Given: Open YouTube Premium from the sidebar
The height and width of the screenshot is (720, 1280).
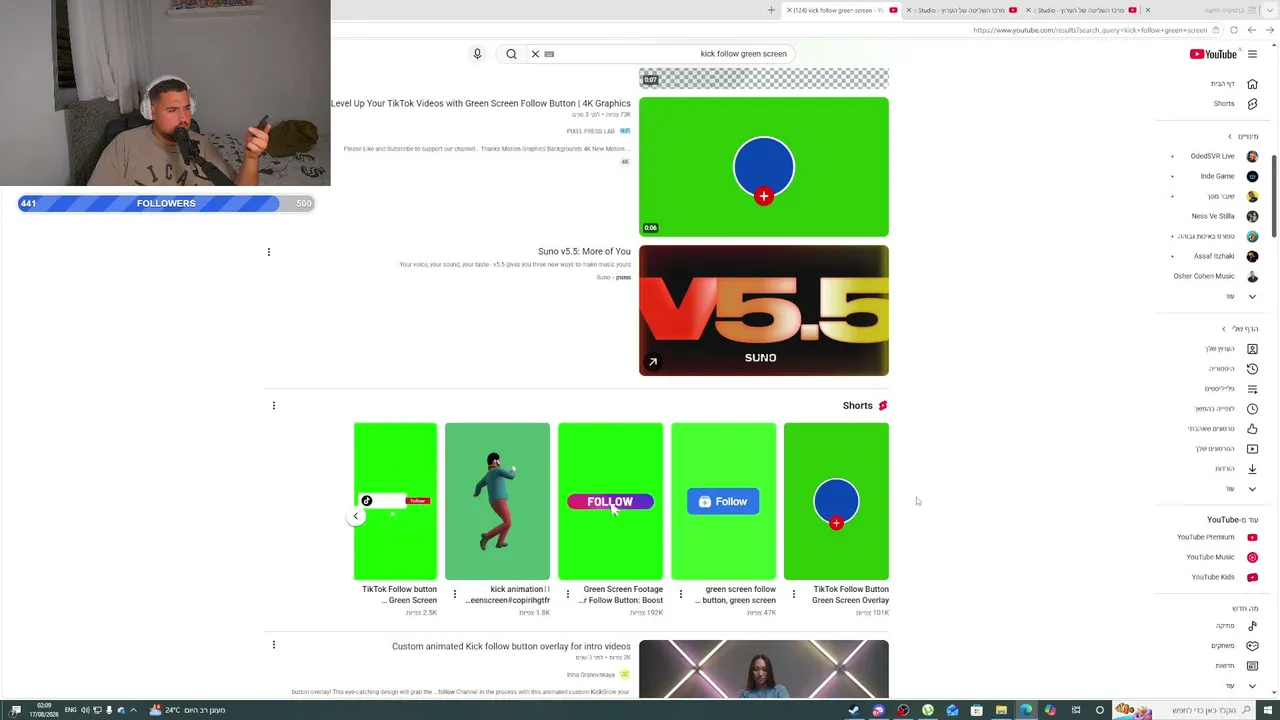Looking at the screenshot, I should click(x=1217, y=537).
